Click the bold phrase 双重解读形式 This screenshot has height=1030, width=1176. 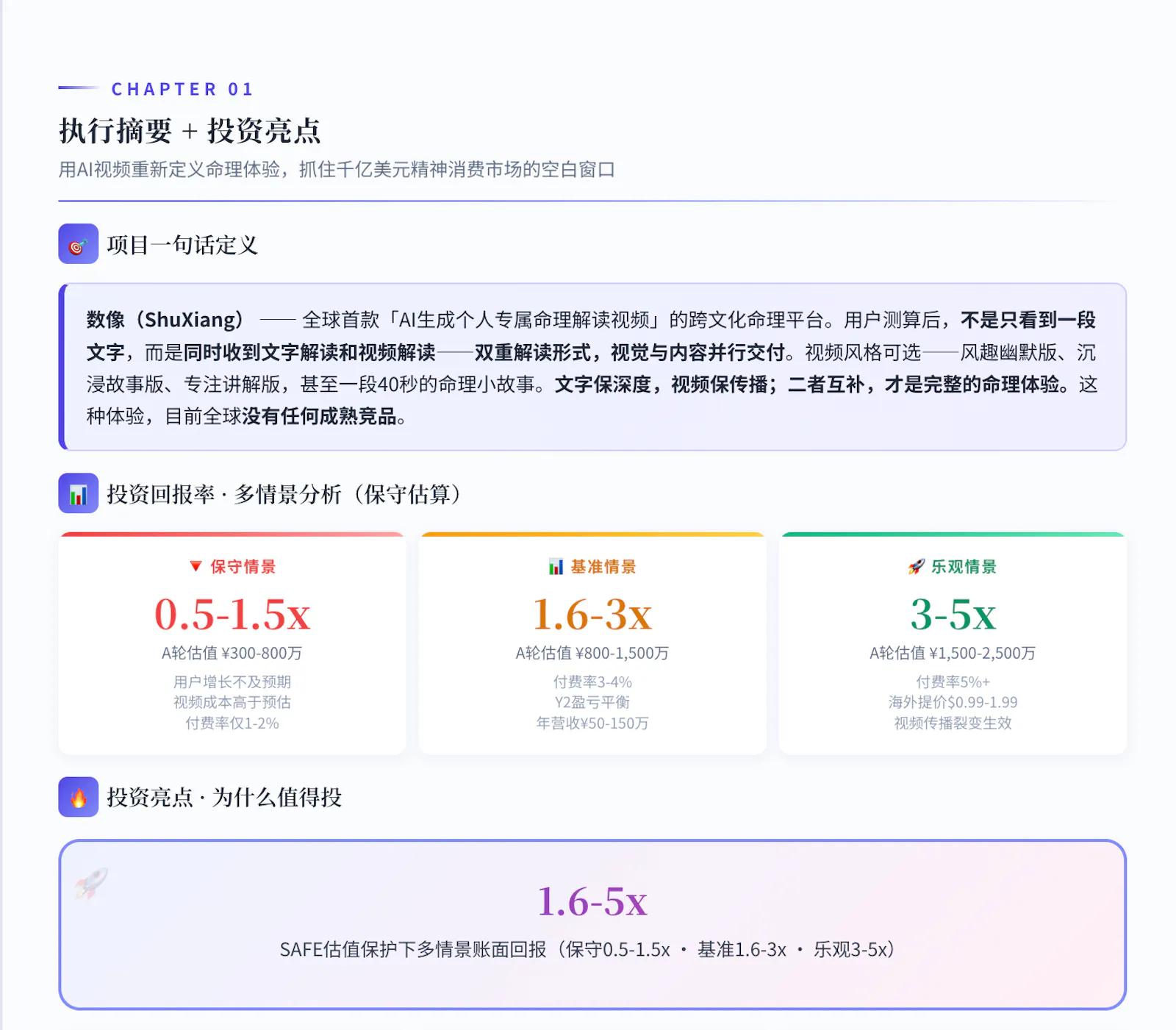[x=533, y=352]
